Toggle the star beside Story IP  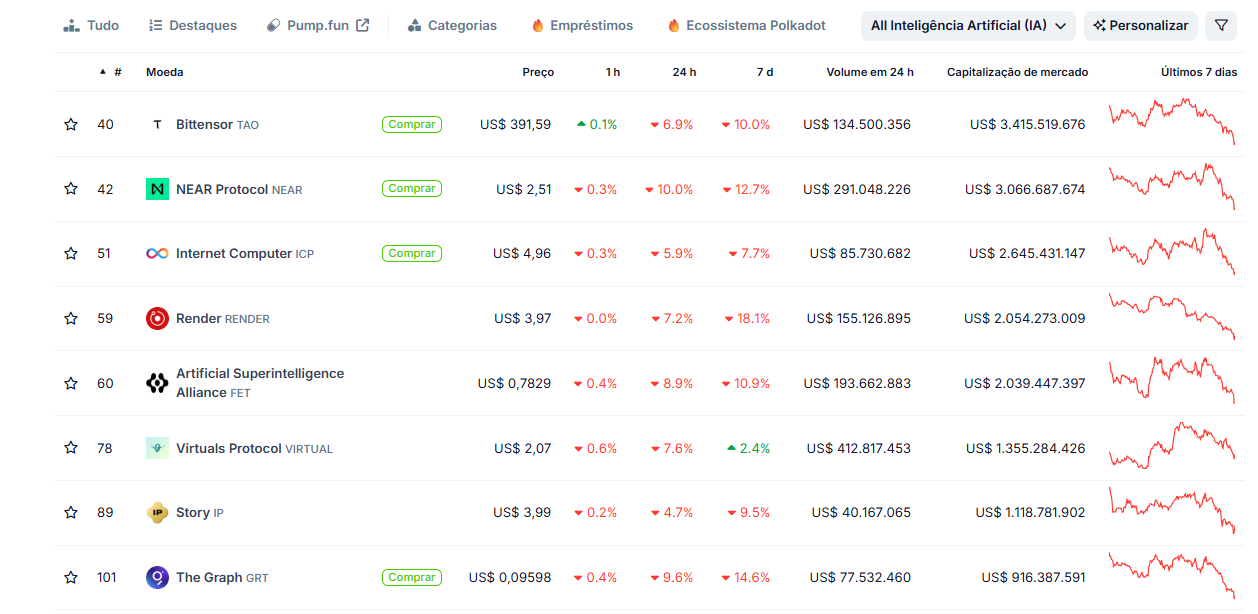(x=71, y=512)
